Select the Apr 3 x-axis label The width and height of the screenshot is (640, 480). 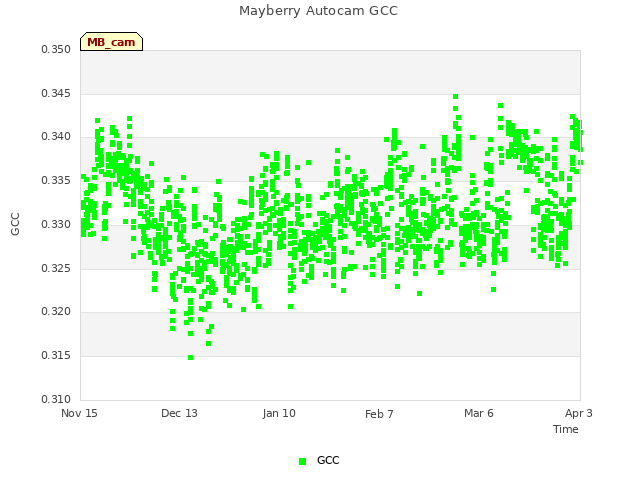pyautogui.click(x=579, y=413)
